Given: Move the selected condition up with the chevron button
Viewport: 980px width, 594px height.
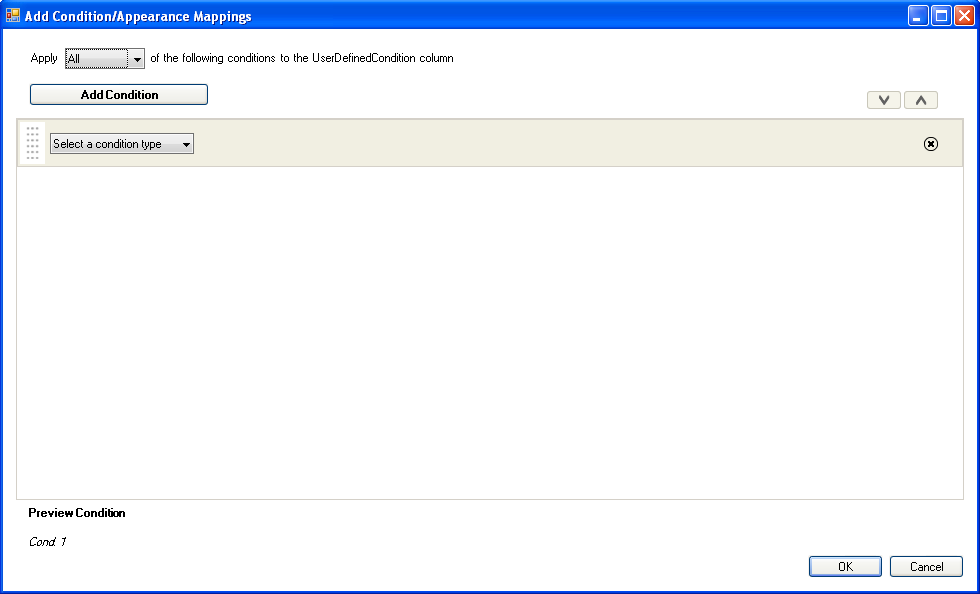Looking at the screenshot, I should point(920,99).
